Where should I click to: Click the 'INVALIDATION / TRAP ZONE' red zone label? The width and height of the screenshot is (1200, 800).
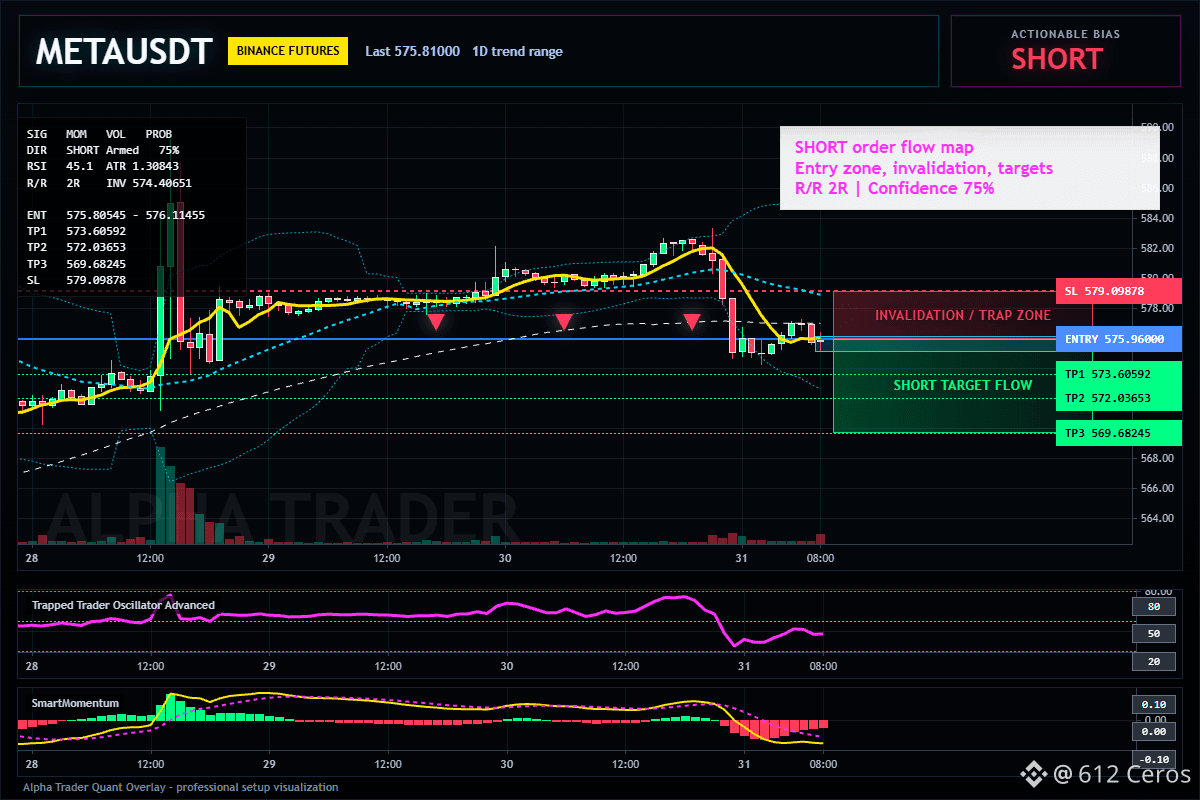click(x=962, y=315)
